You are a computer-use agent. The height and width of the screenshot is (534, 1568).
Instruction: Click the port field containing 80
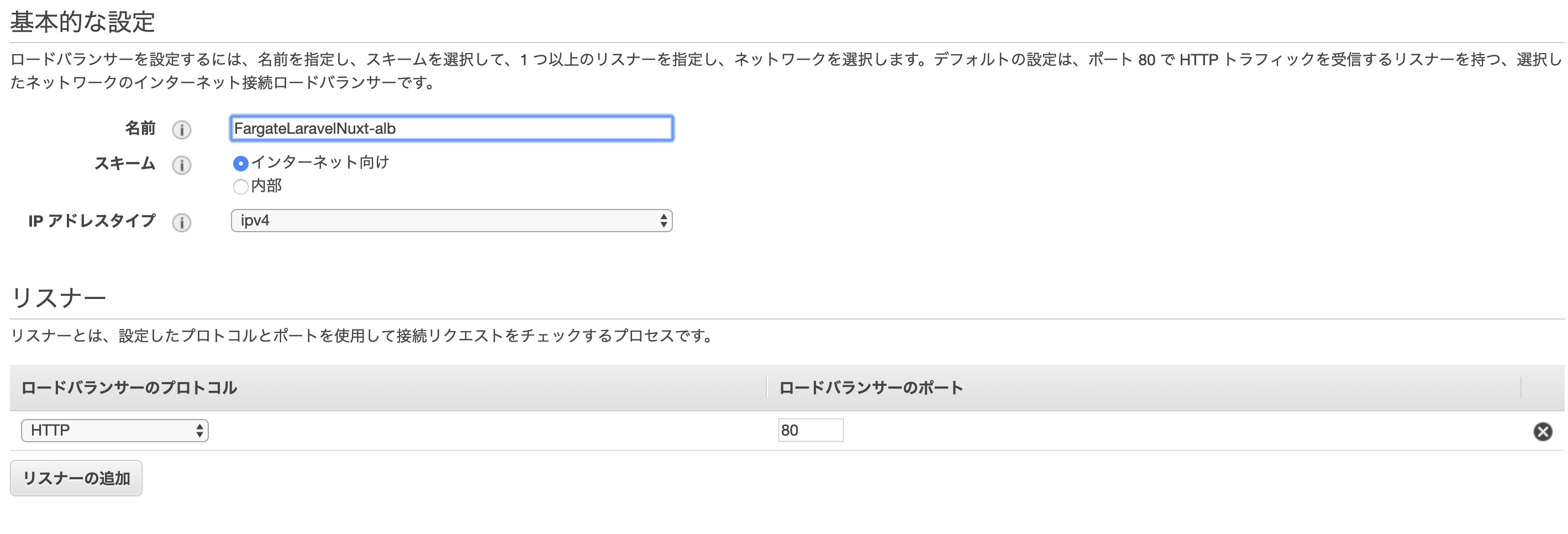pos(810,431)
